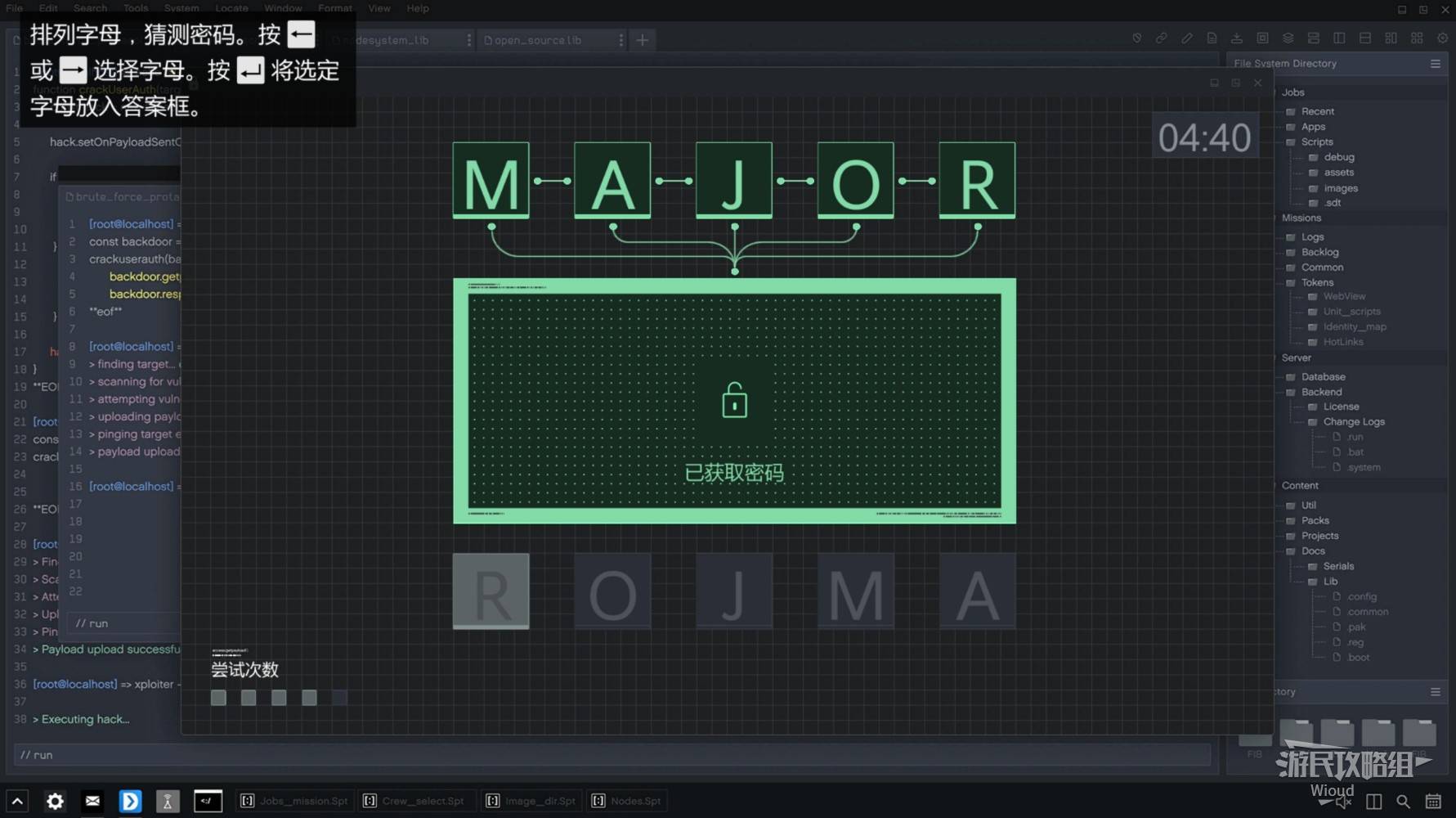Select the A tile in the bottom row

(x=977, y=591)
